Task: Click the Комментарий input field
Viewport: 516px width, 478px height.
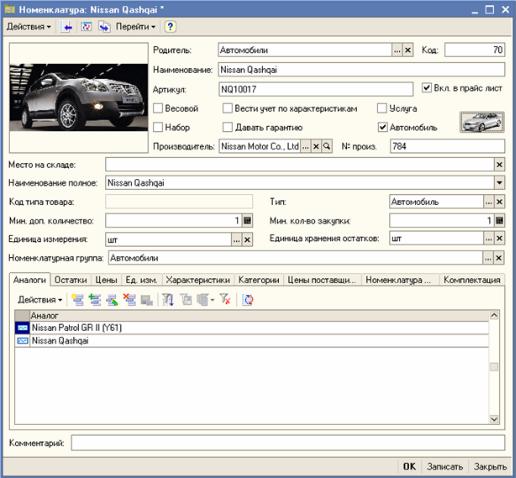Action: [288, 443]
